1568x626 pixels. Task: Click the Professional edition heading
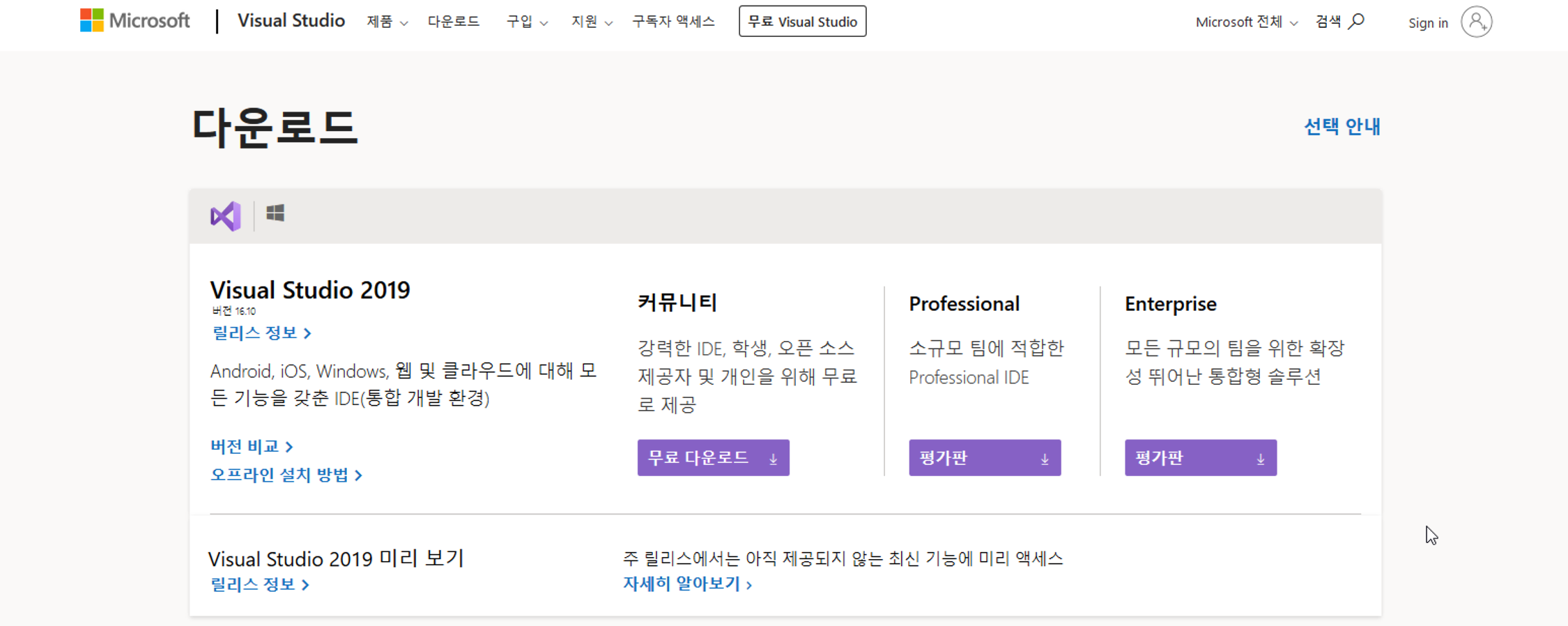(x=964, y=304)
